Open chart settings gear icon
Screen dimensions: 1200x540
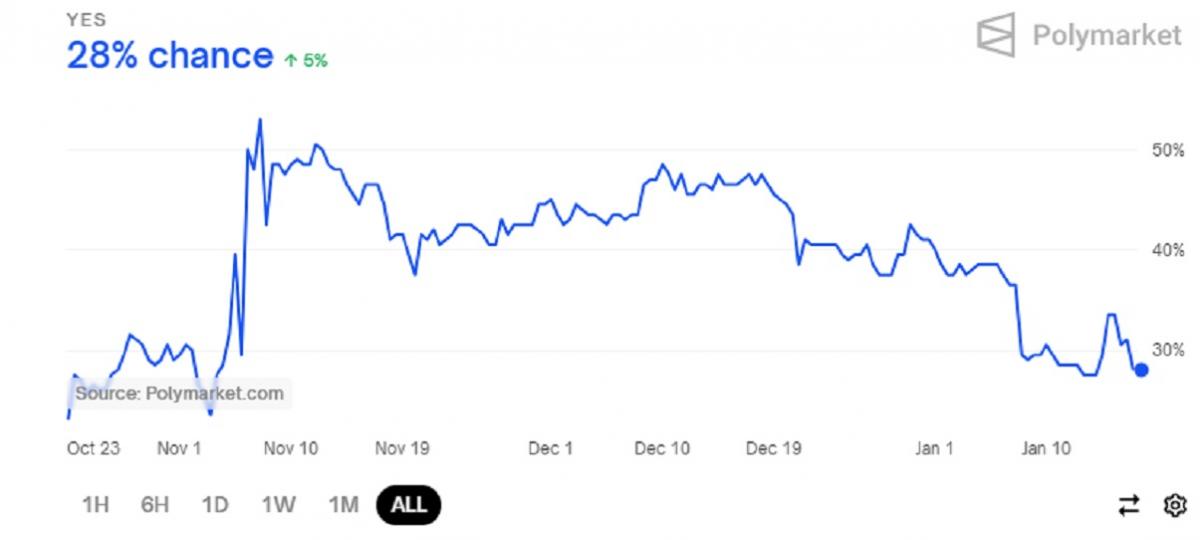click(1174, 505)
